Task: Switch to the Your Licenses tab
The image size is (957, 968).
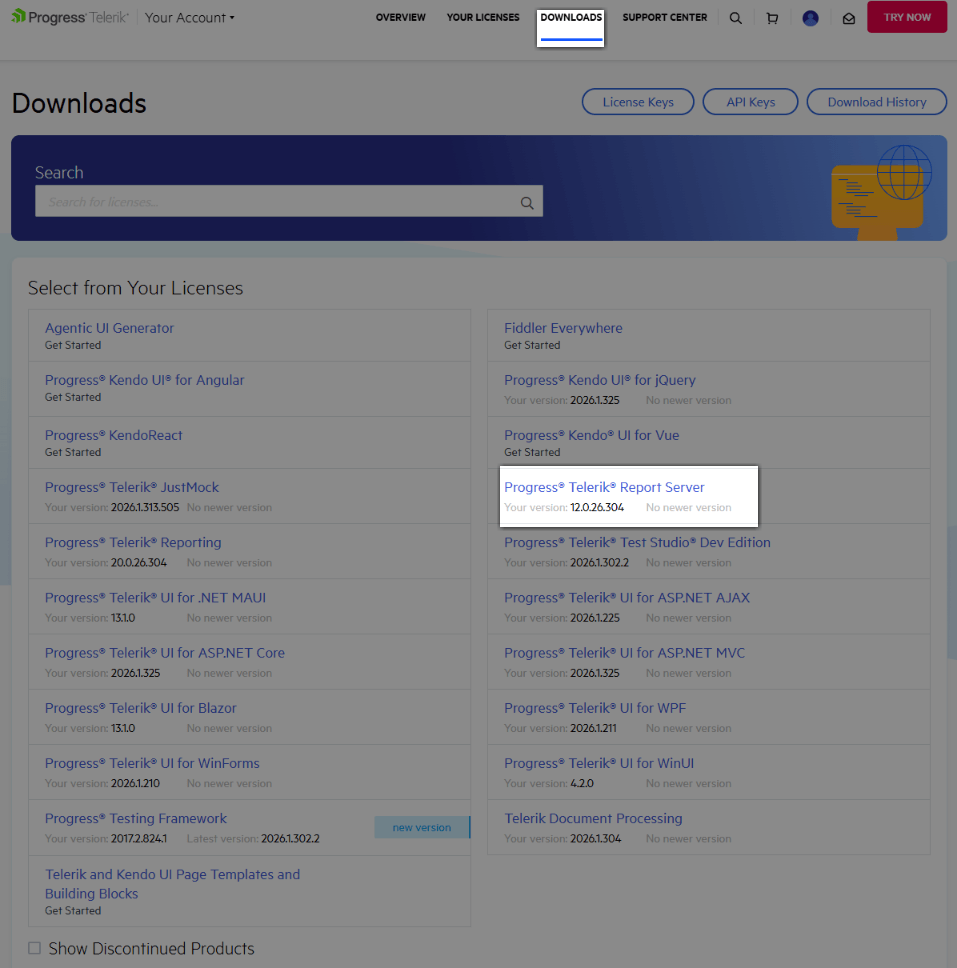Action: [x=482, y=17]
